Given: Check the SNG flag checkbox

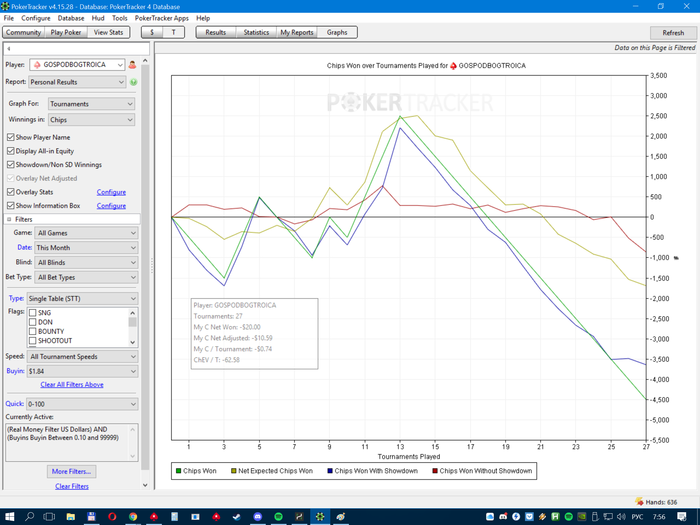Looking at the screenshot, I should pos(33,313).
